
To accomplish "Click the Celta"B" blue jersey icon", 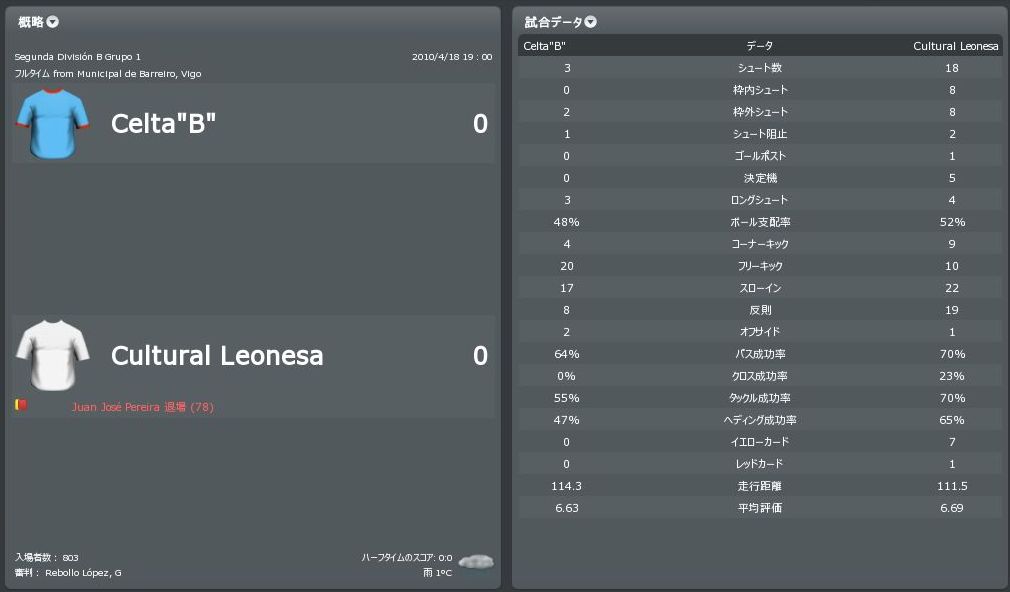I will tap(53, 123).
